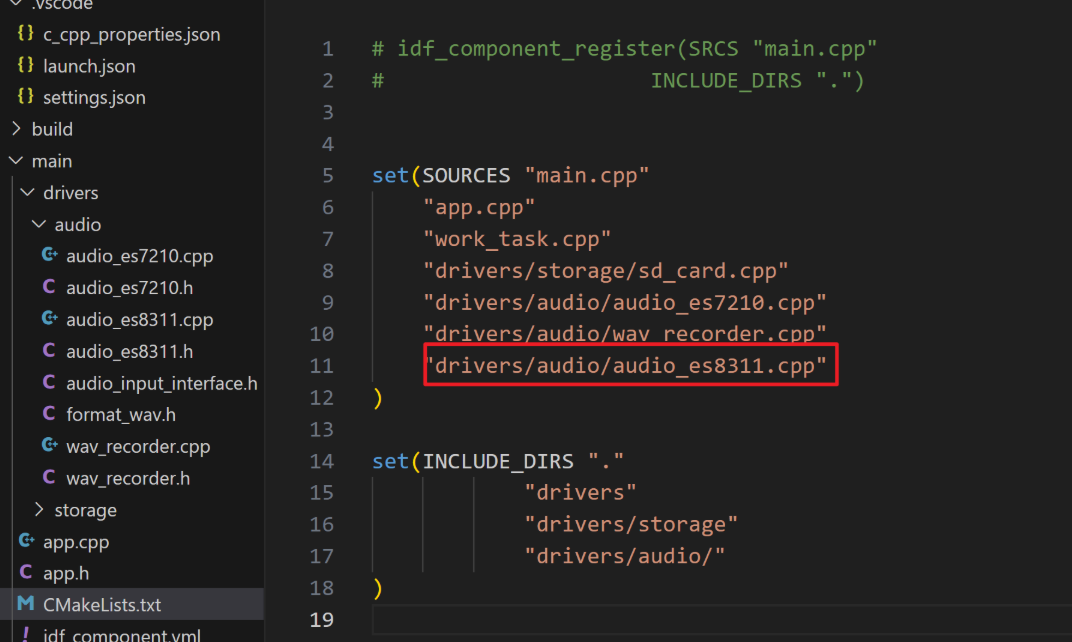Open wav_recorder.h file

pyautogui.click(x=128, y=479)
